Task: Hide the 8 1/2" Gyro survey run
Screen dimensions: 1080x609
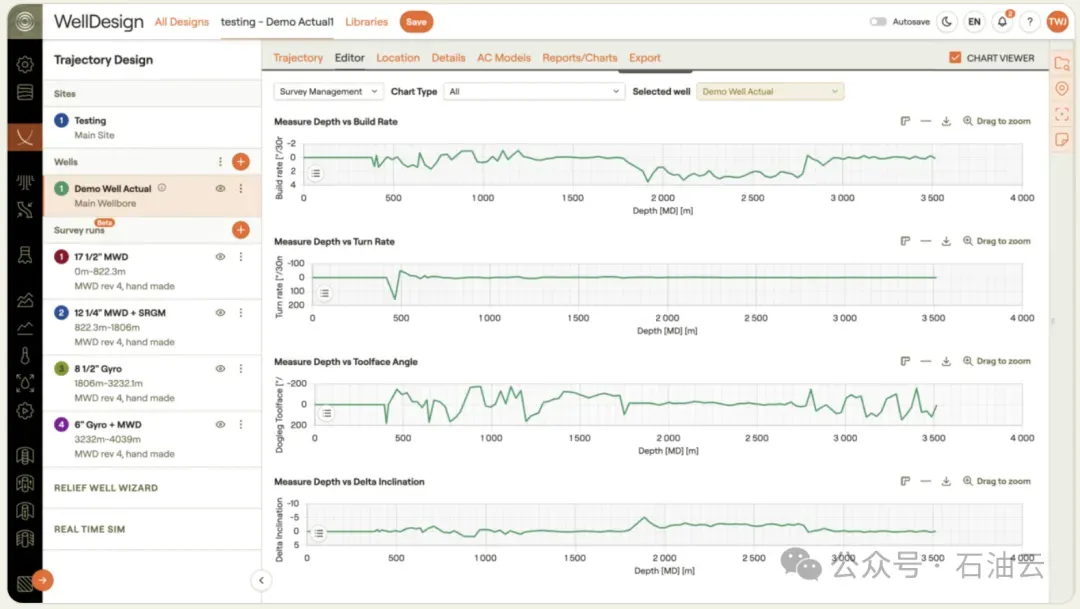Action: click(x=220, y=369)
